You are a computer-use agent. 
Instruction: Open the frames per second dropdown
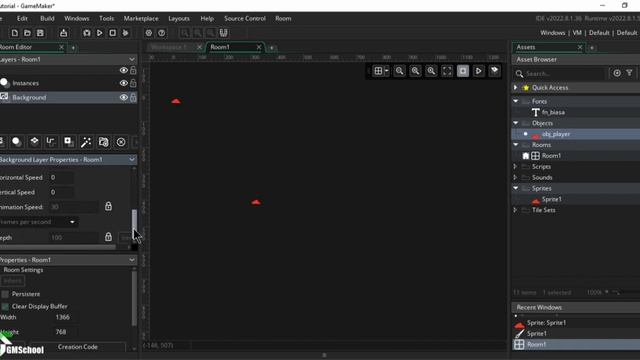(x=39, y=222)
